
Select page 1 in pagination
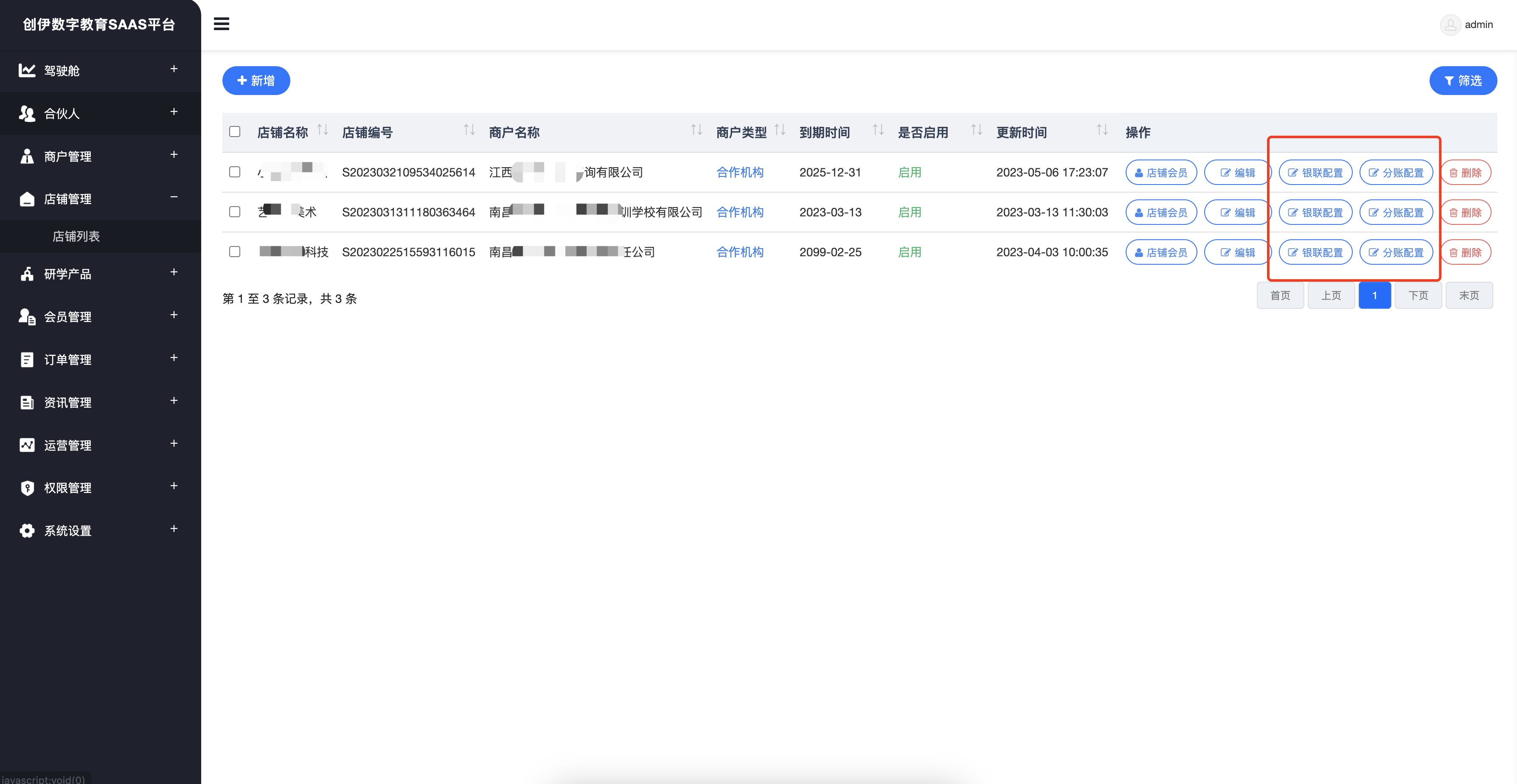click(x=1374, y=295)
